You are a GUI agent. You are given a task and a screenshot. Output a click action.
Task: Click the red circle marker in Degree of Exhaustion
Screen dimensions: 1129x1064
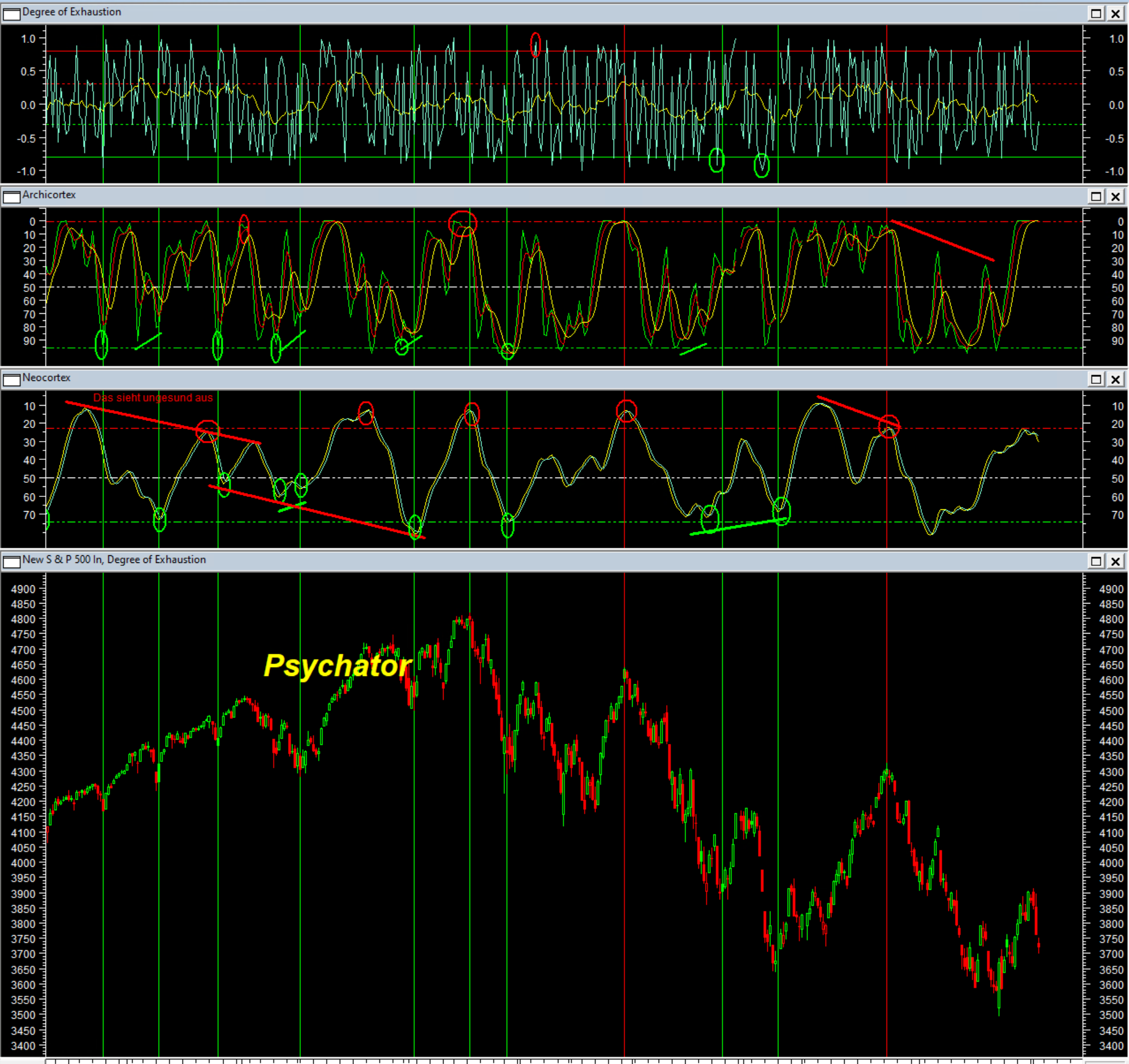pos(535,44)
